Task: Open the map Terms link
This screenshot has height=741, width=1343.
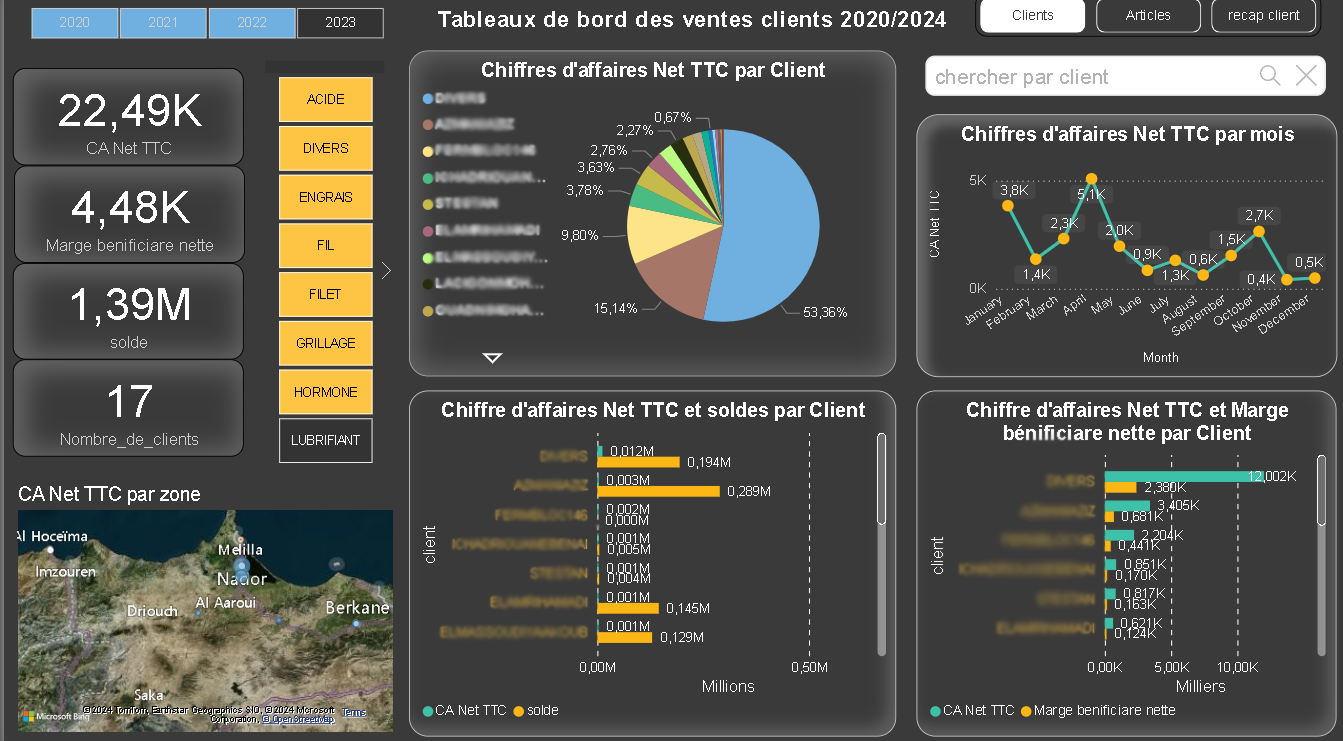Action: coord(354,713)
